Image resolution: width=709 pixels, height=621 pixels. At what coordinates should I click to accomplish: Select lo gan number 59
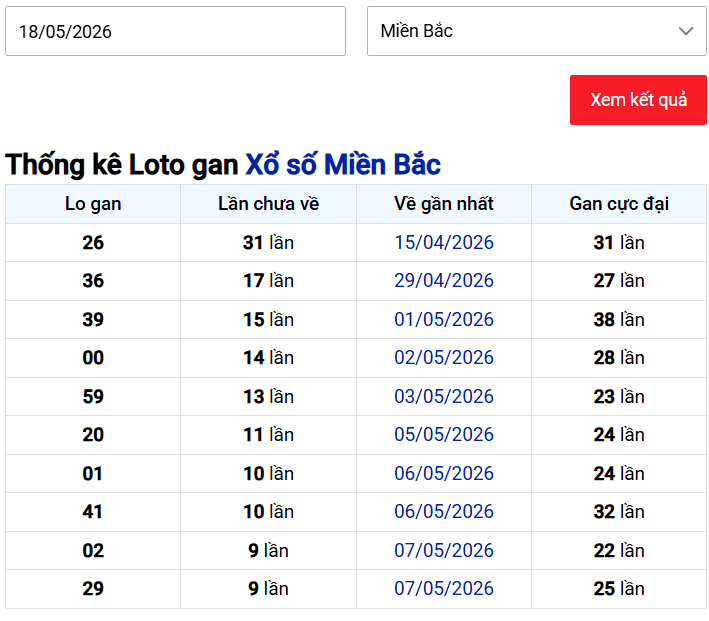[x=93, y=396]
